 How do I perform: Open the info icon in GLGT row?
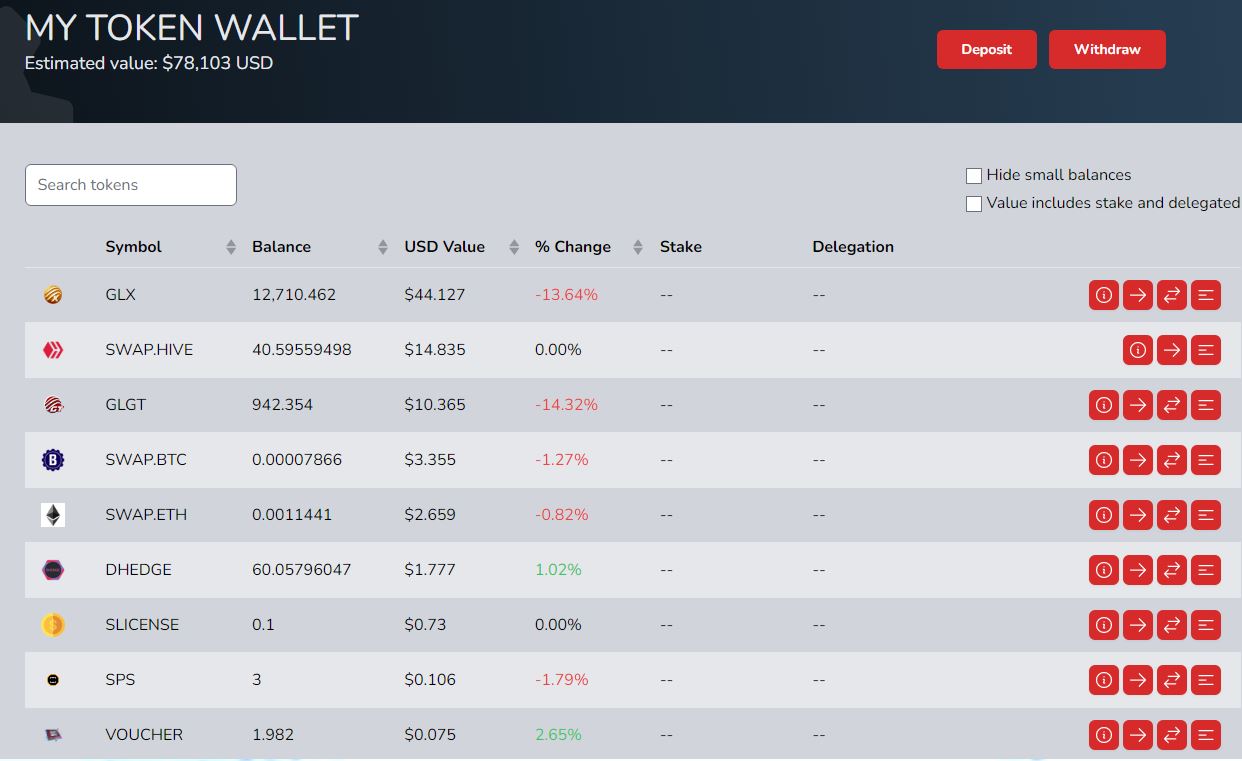(x=1104, y=405)
